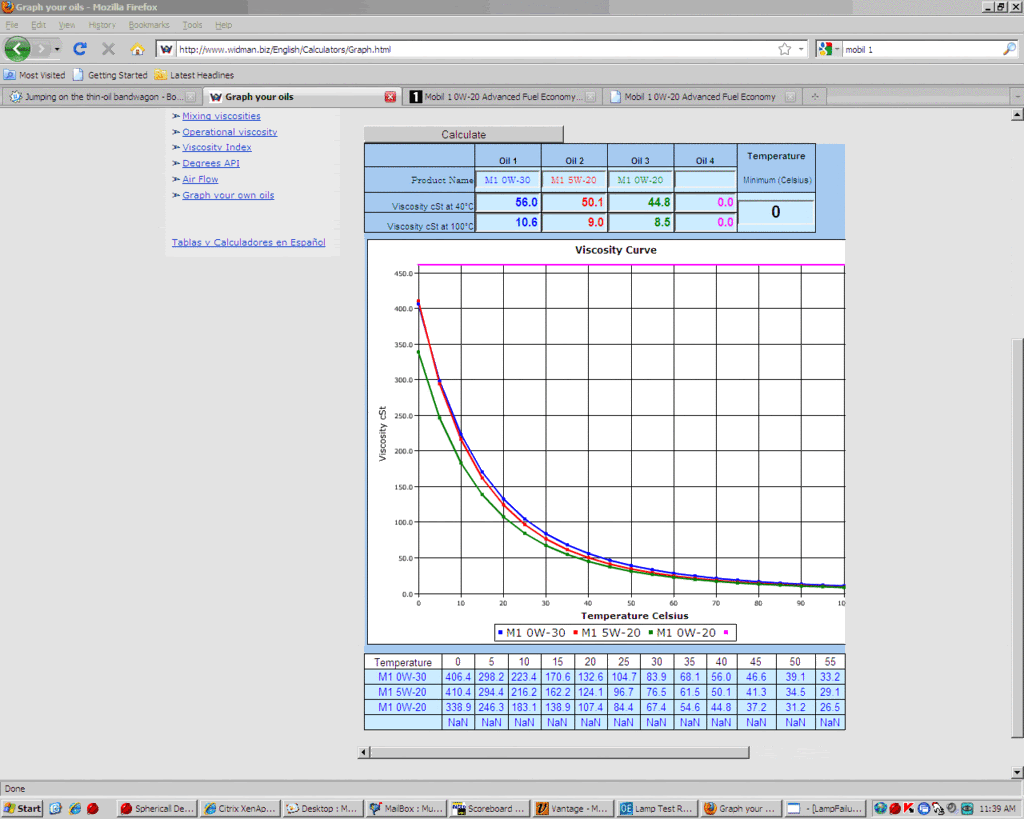Open a new tab with the plus button
This screenshot has width=1024, height=819.
[815, 97]
